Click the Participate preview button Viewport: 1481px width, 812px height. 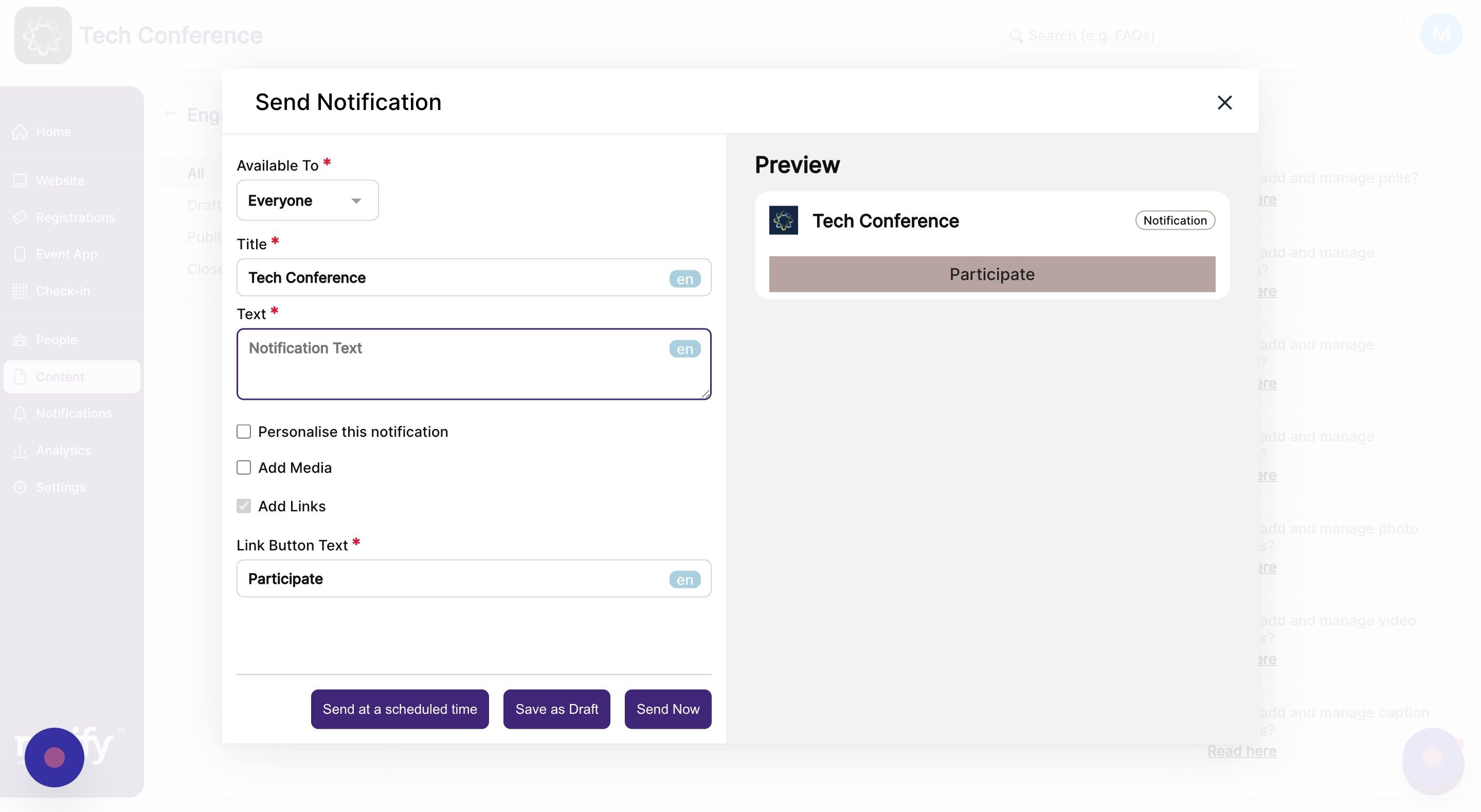992,274
